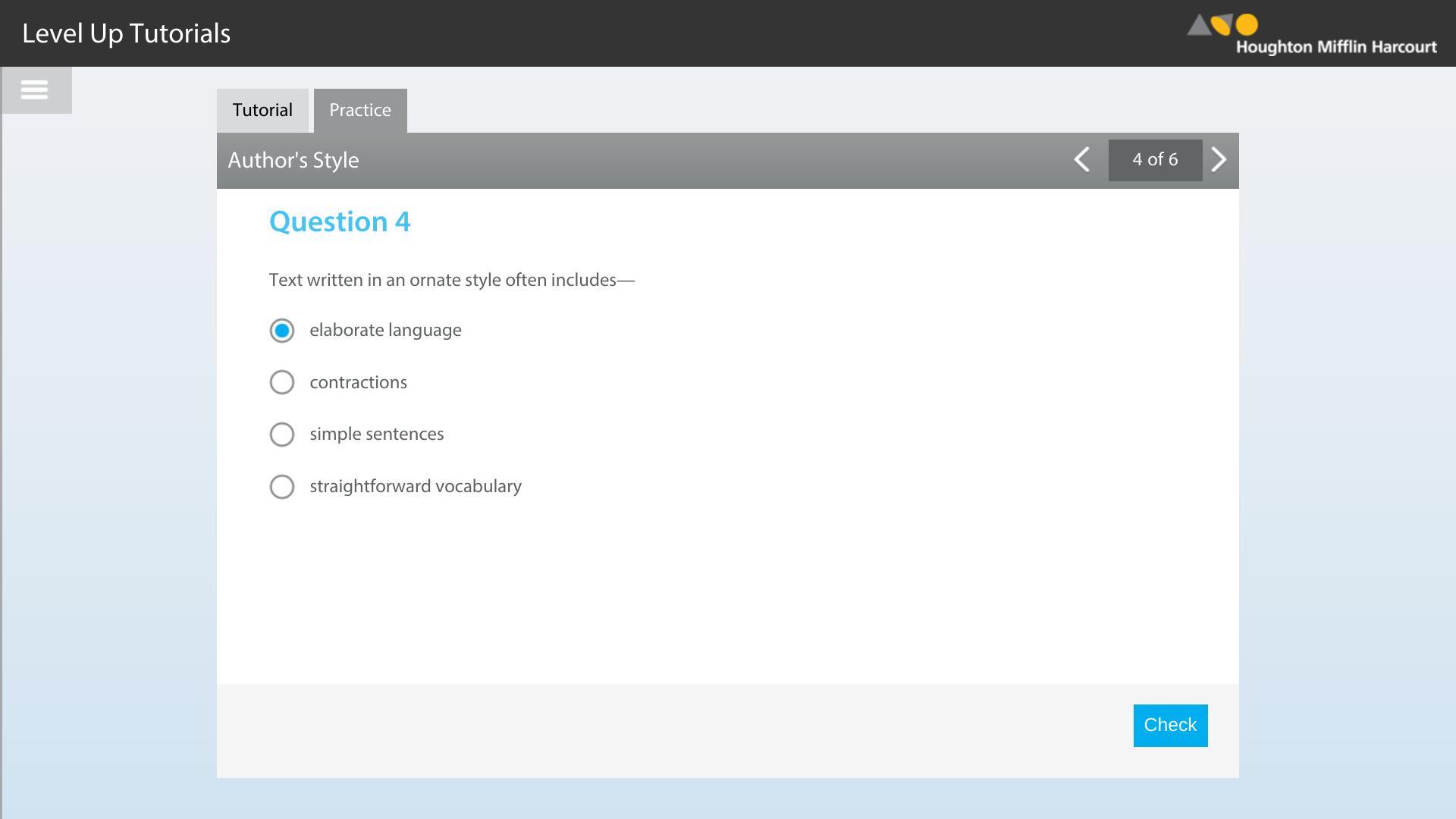Select the straightforward vocabulary radio button

coord(282,487)
